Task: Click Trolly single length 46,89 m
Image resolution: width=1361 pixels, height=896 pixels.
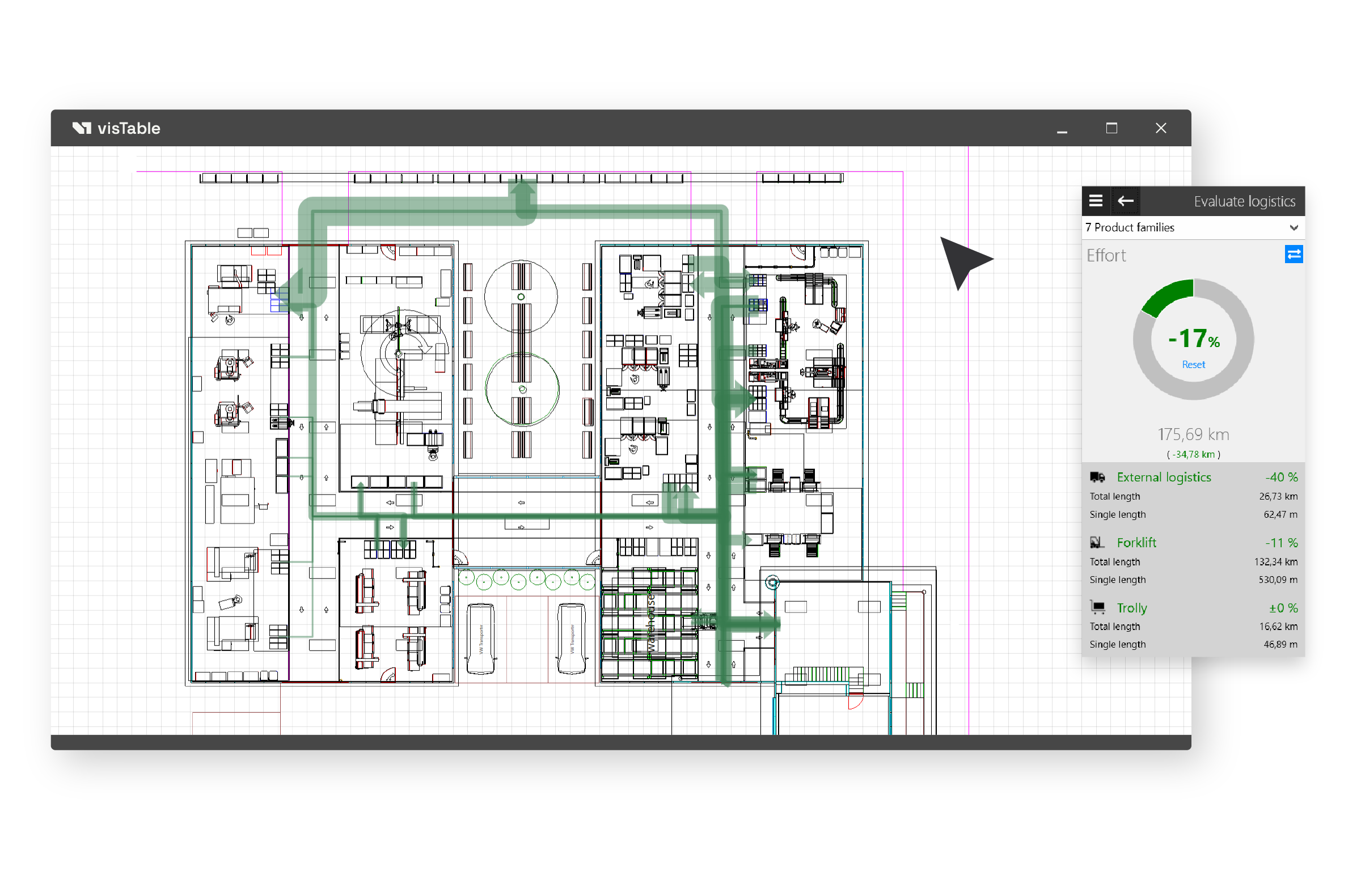Action: 1280,644
